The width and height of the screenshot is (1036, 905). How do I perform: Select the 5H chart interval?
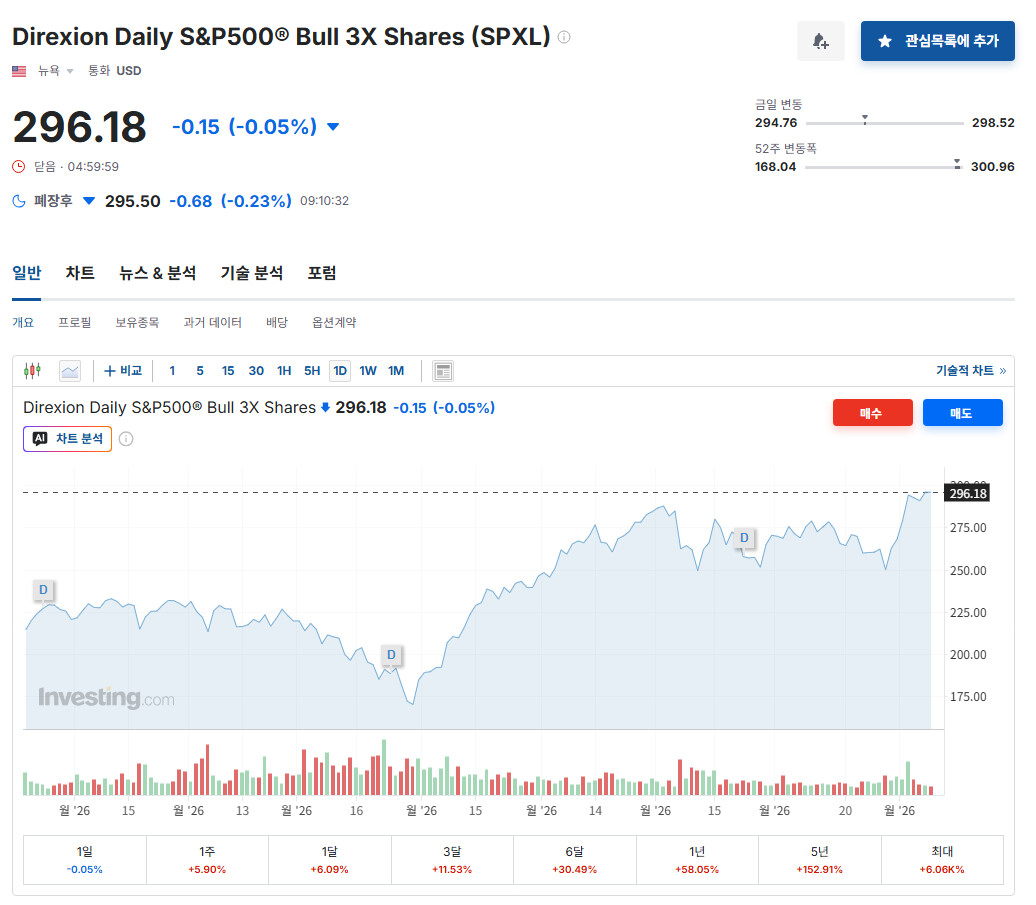click(312, 371)
